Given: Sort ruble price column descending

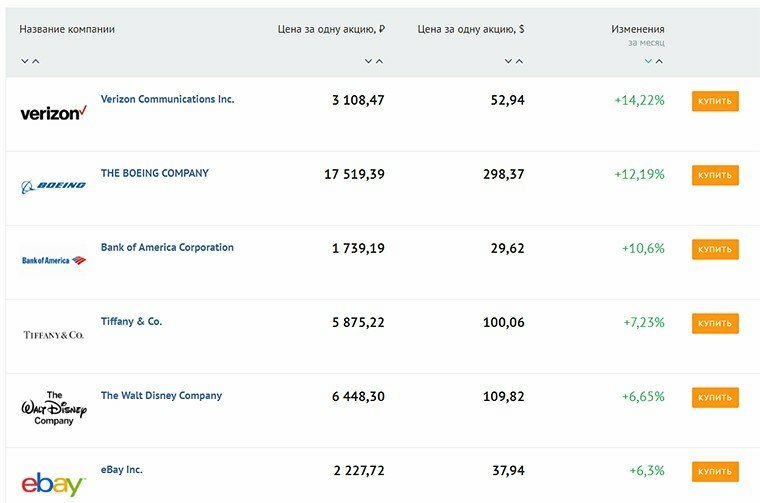Looking at the screenshot, I should [x=368, y=61].
